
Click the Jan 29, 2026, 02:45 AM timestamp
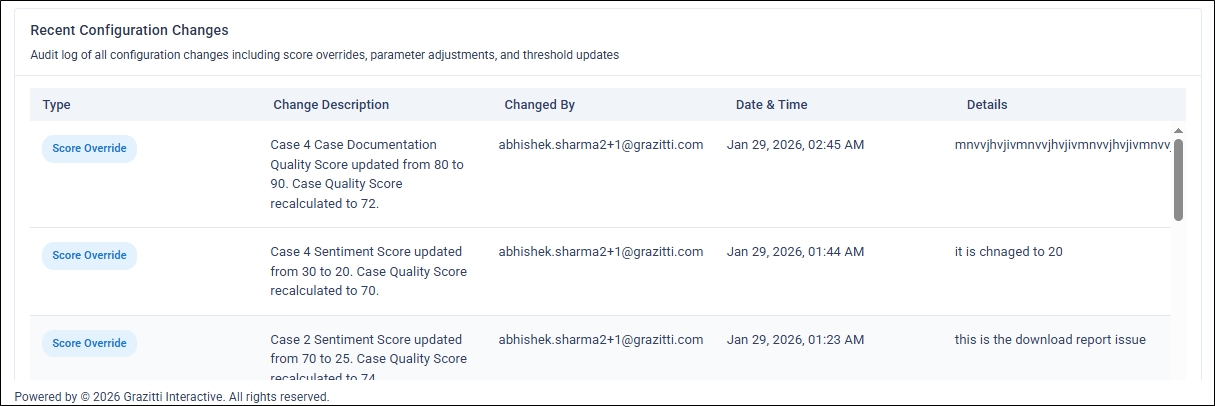[795, 145]
